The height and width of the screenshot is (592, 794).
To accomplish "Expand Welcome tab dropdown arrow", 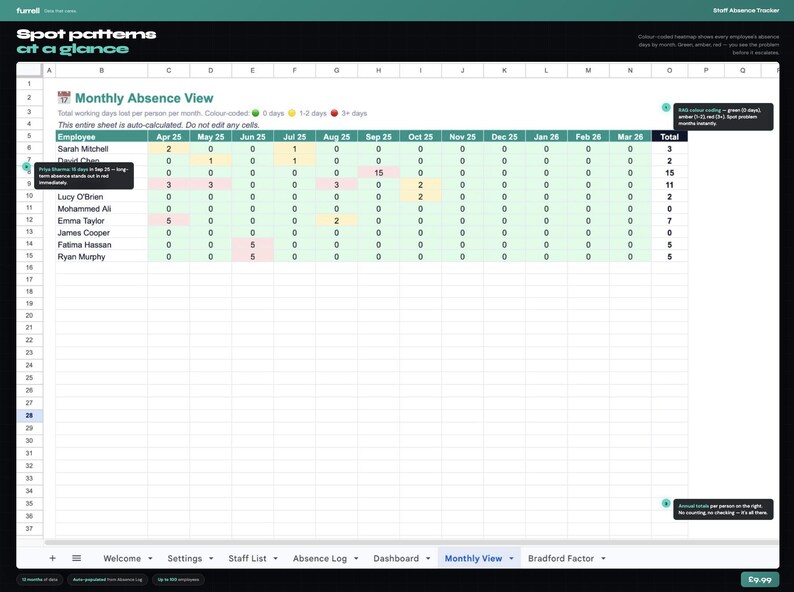I will pyautogui.click(x=150, y=559).
